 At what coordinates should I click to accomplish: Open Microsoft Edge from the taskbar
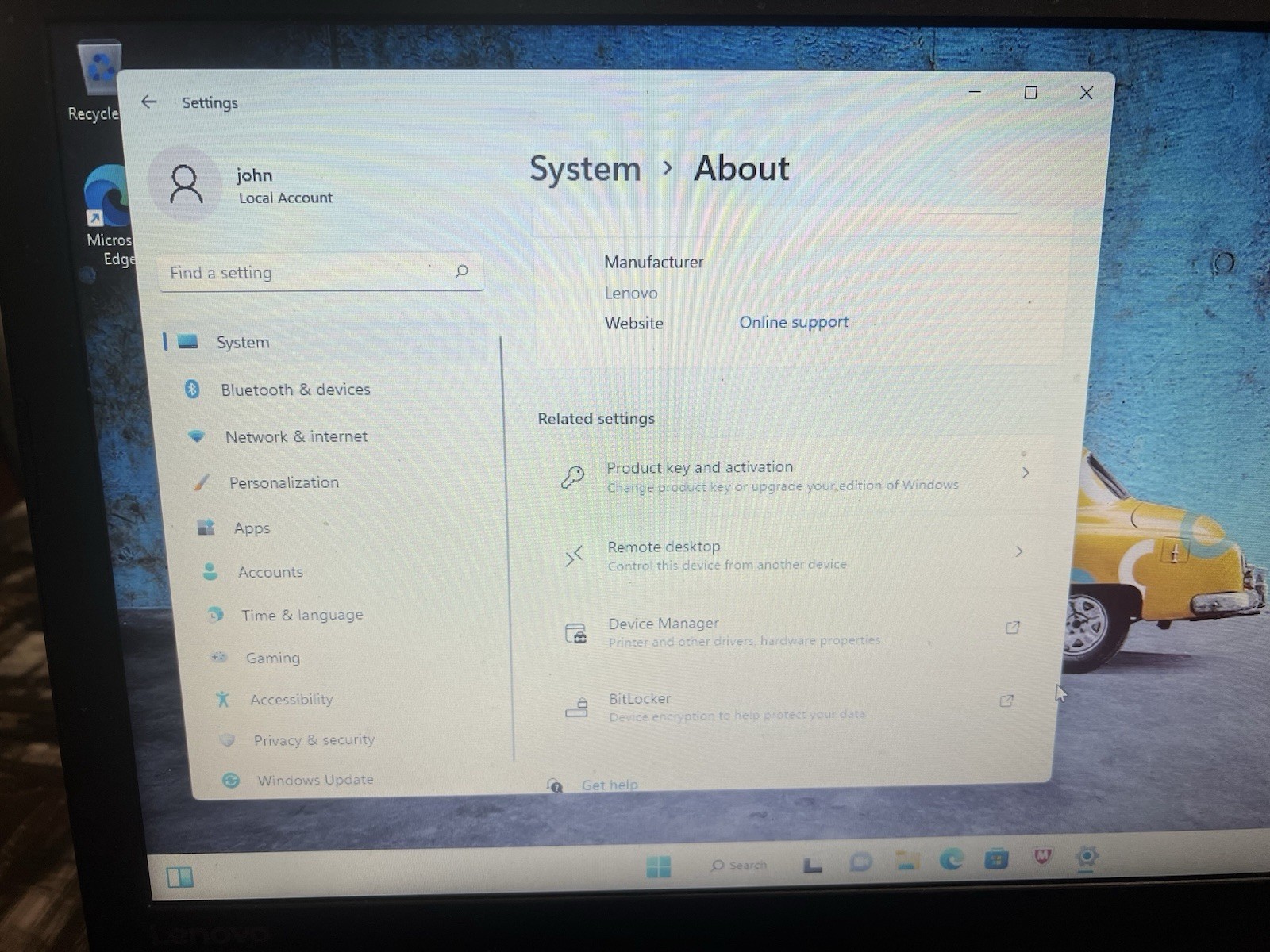click(x=952, y=859)
